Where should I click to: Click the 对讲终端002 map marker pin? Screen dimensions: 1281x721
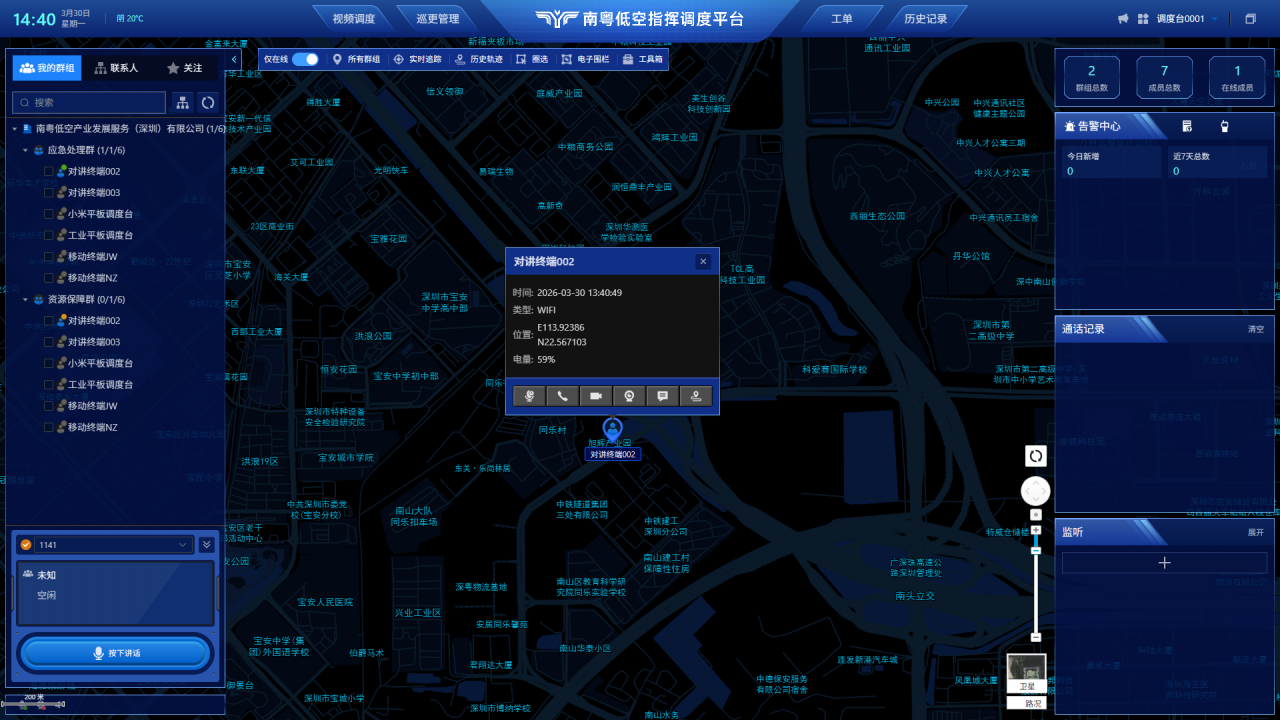(612, 430)
